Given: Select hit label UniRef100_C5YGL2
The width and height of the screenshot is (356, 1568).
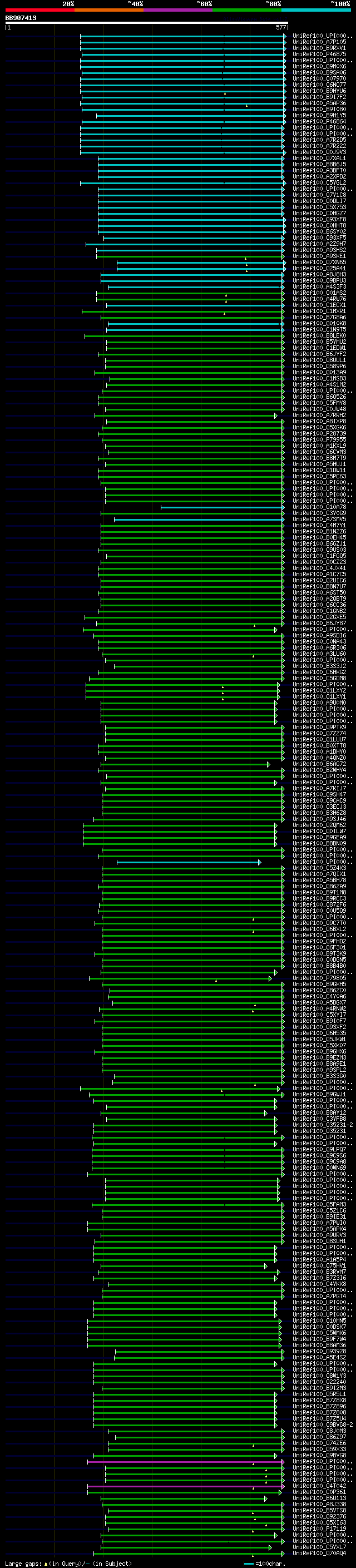Looking at the screenshot, I should (319, 182).
